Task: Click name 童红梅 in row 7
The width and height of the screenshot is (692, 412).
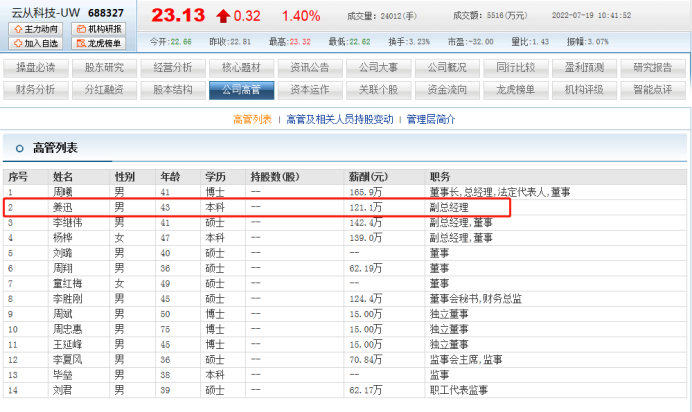Action: click(x=68, y=284)
